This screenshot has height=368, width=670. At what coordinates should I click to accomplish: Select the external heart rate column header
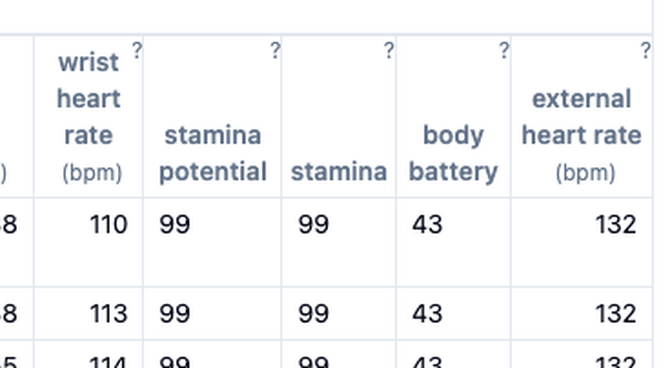582,117
